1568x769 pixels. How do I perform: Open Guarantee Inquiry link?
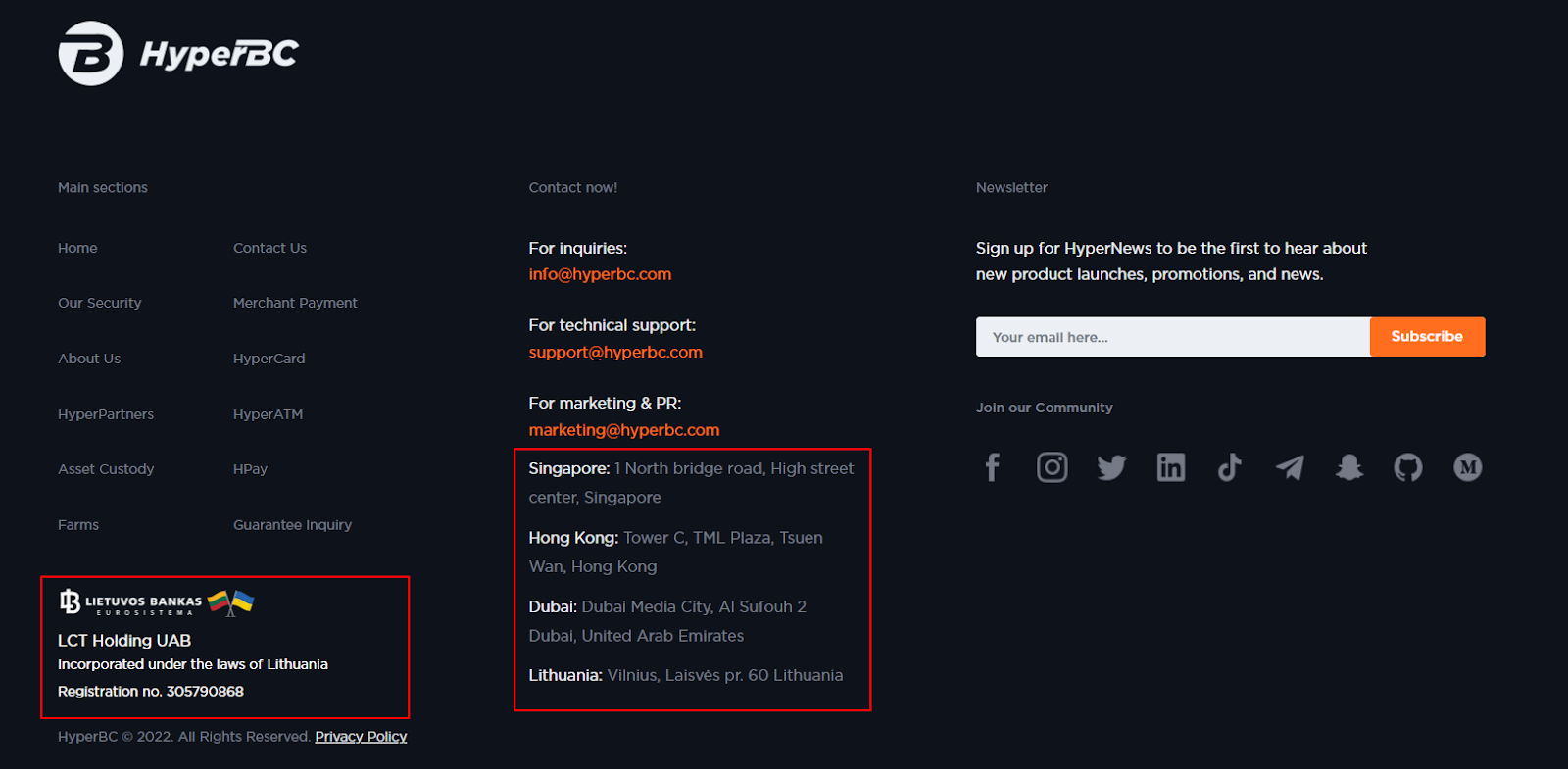point(292,525)
